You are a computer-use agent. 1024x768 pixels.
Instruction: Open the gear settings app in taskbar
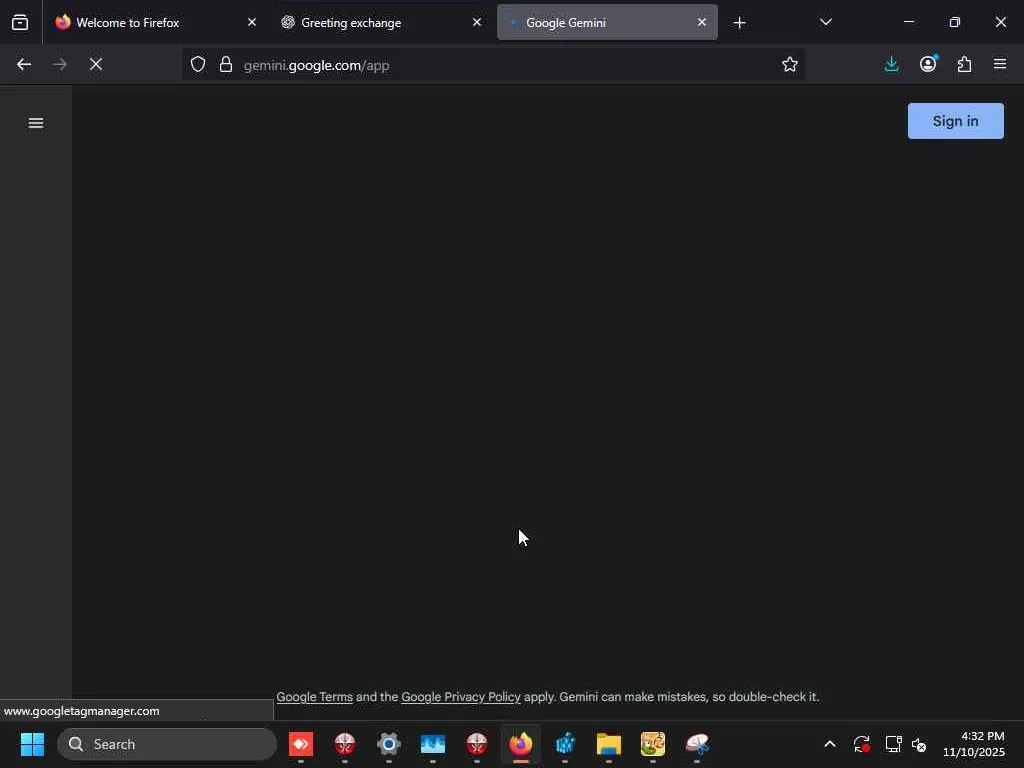(389, 744)
